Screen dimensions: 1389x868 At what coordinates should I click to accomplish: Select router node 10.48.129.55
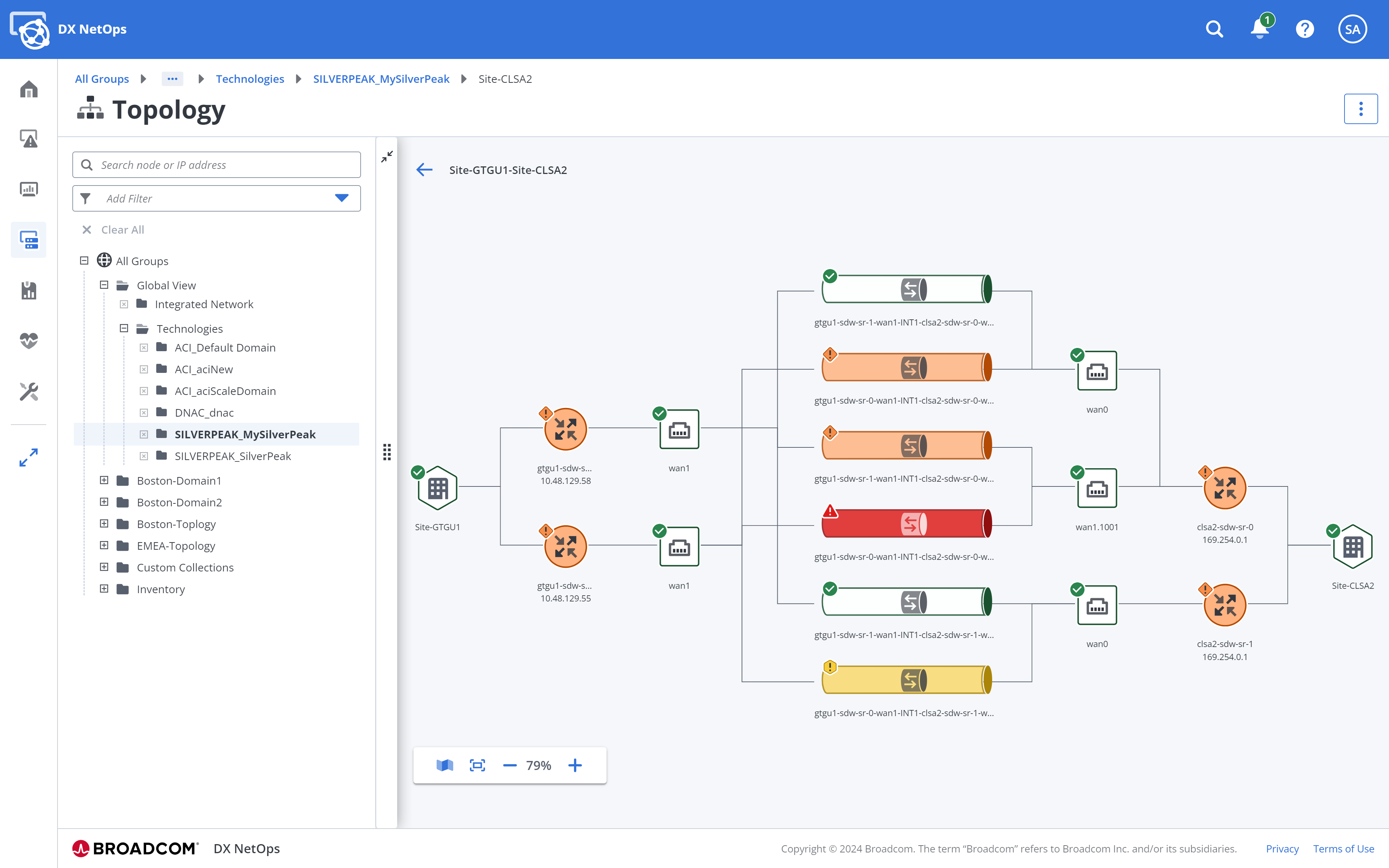(x=565, y=546)
